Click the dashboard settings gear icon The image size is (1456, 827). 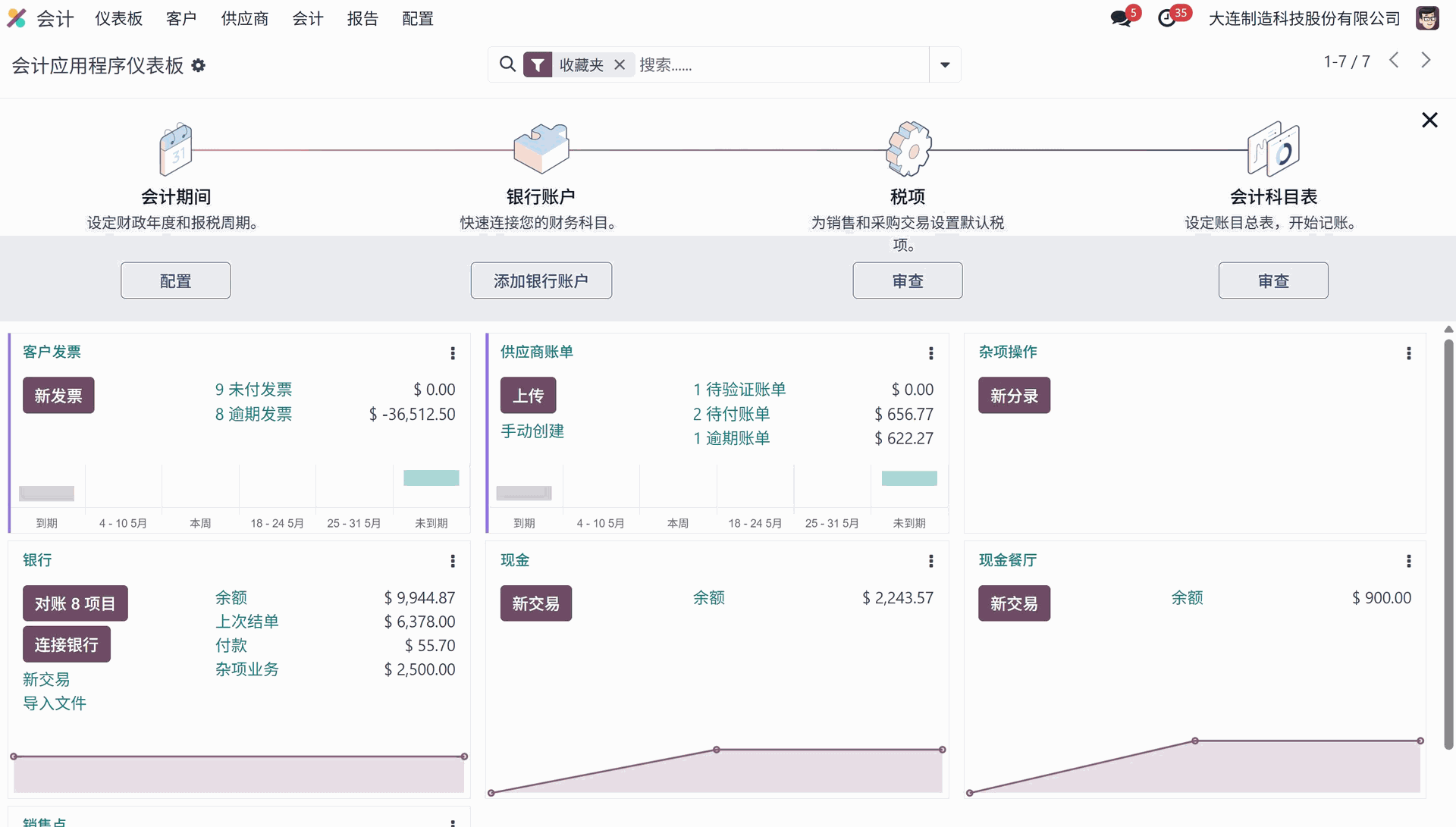[199, 66]
